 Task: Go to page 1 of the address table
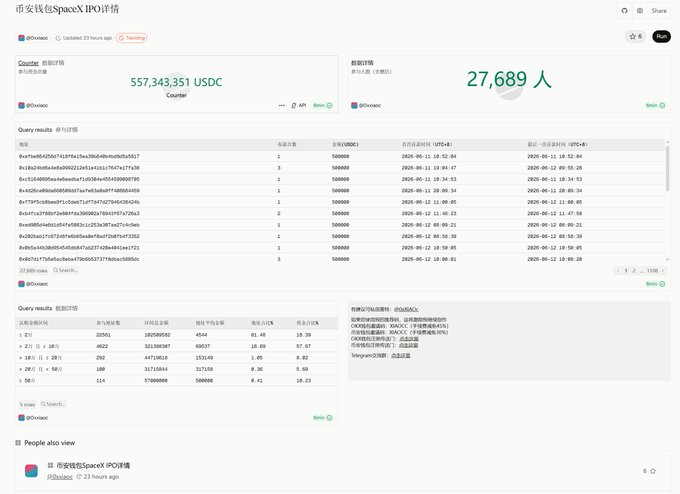click(x=626, y=271)
